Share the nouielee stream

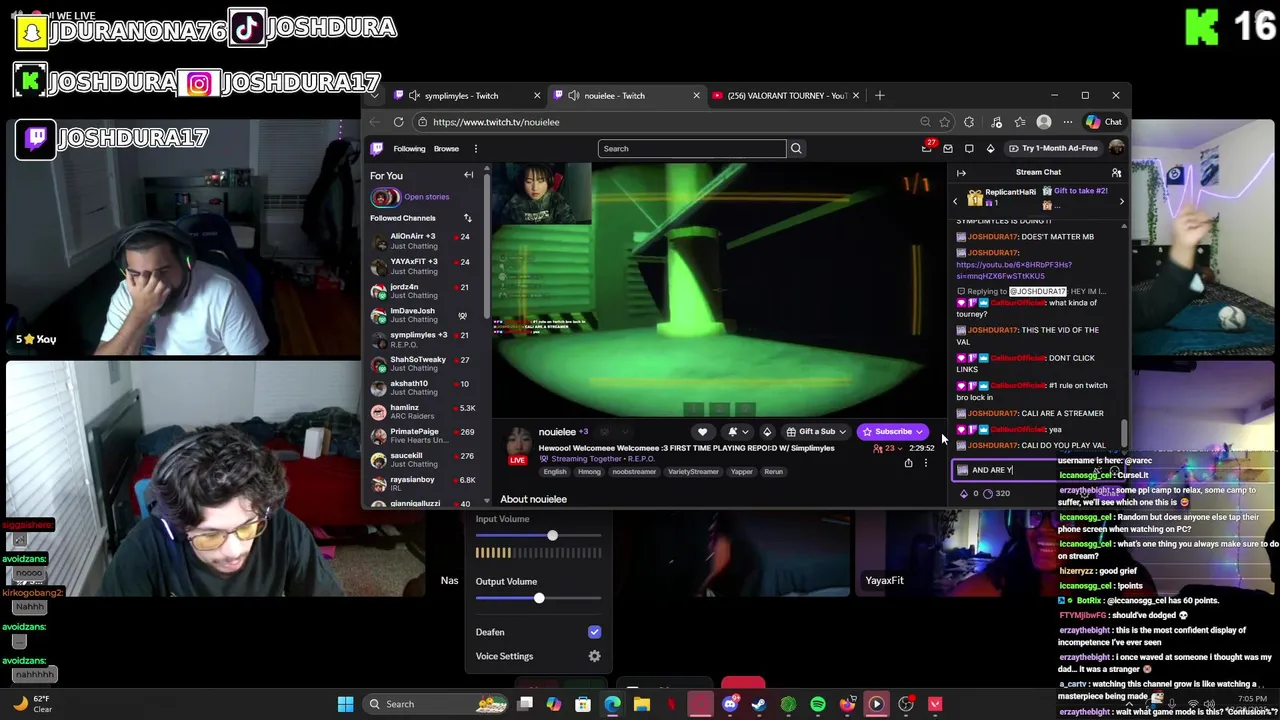tap(908, 463)
